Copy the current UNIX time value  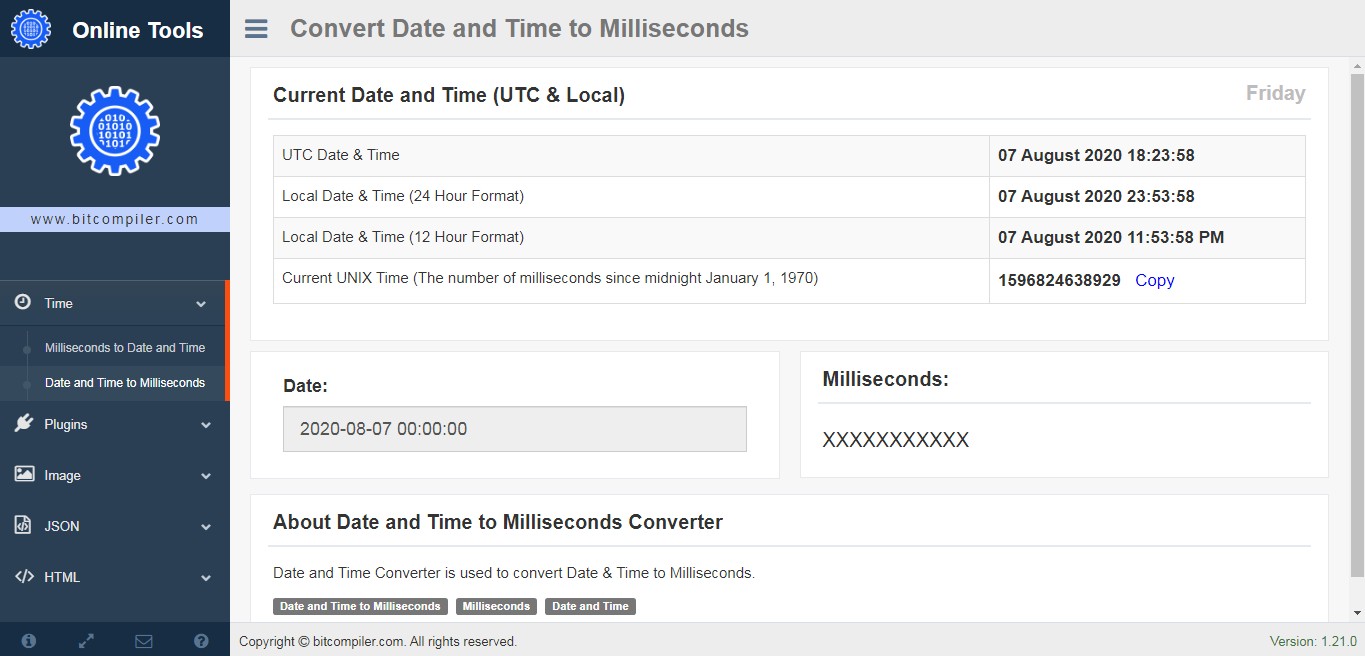click(x=1154, y=280)
